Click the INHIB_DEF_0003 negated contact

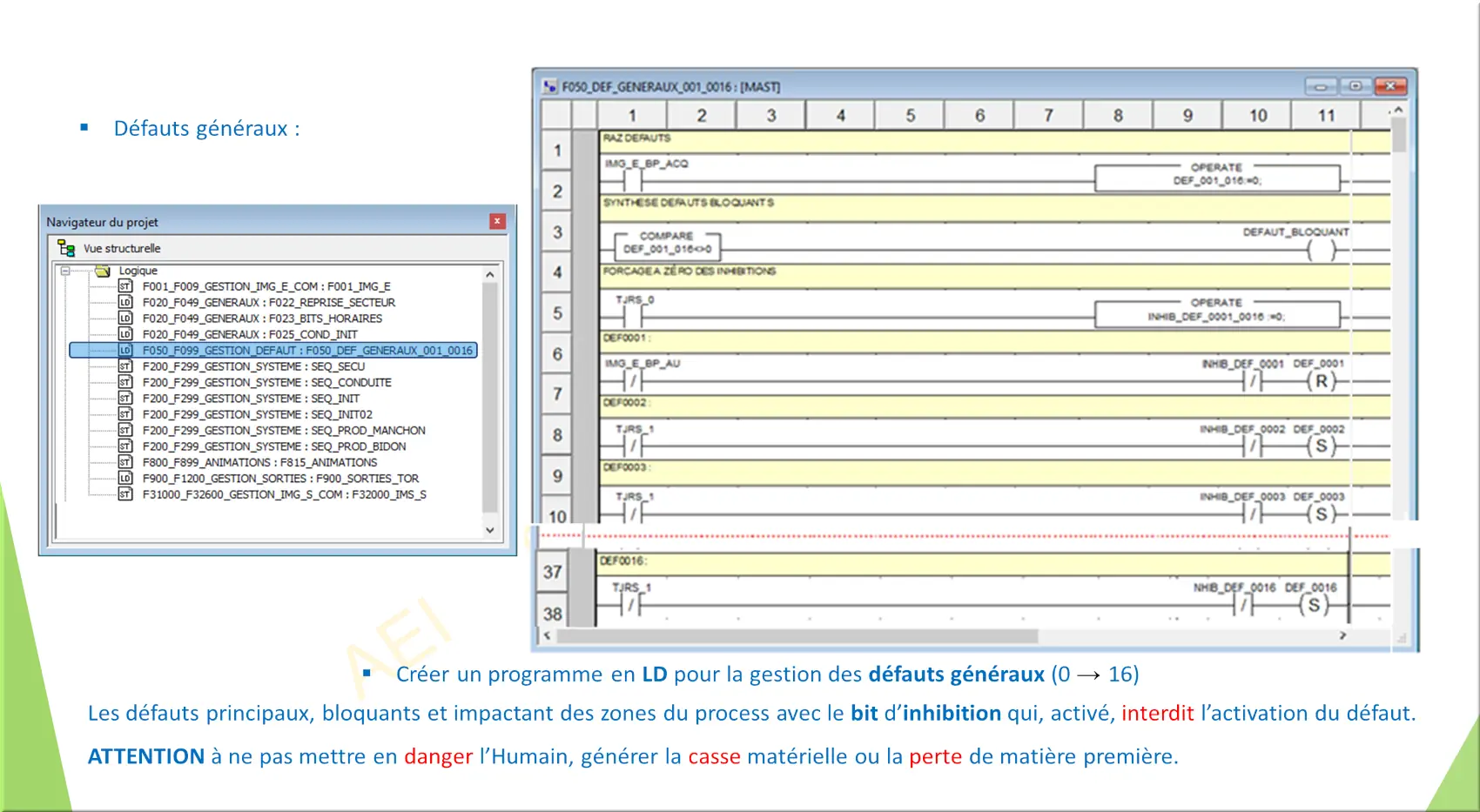(1254, 513)
